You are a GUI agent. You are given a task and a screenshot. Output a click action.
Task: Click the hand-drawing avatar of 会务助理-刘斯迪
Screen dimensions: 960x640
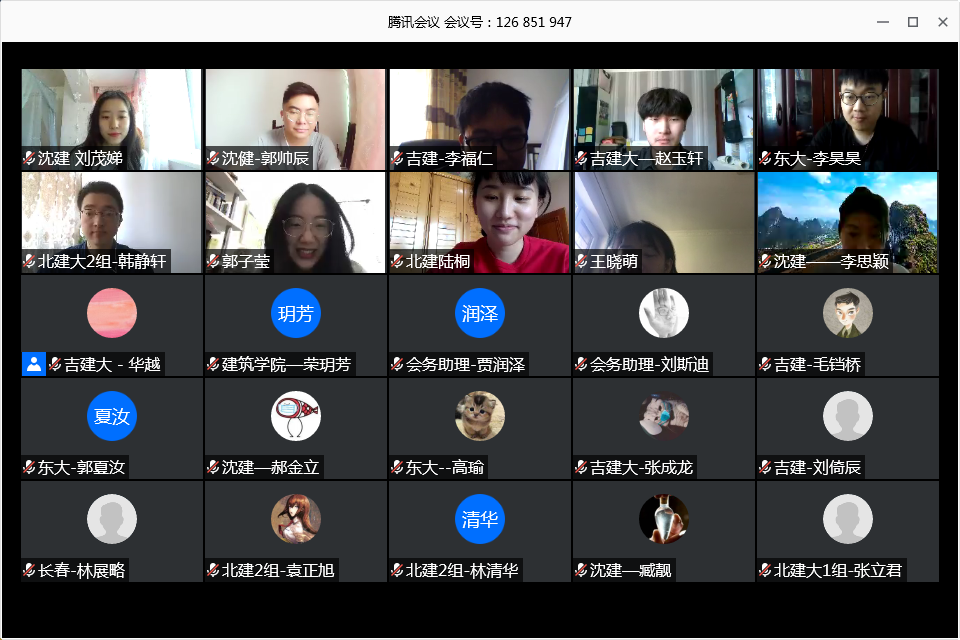[664, 313]
